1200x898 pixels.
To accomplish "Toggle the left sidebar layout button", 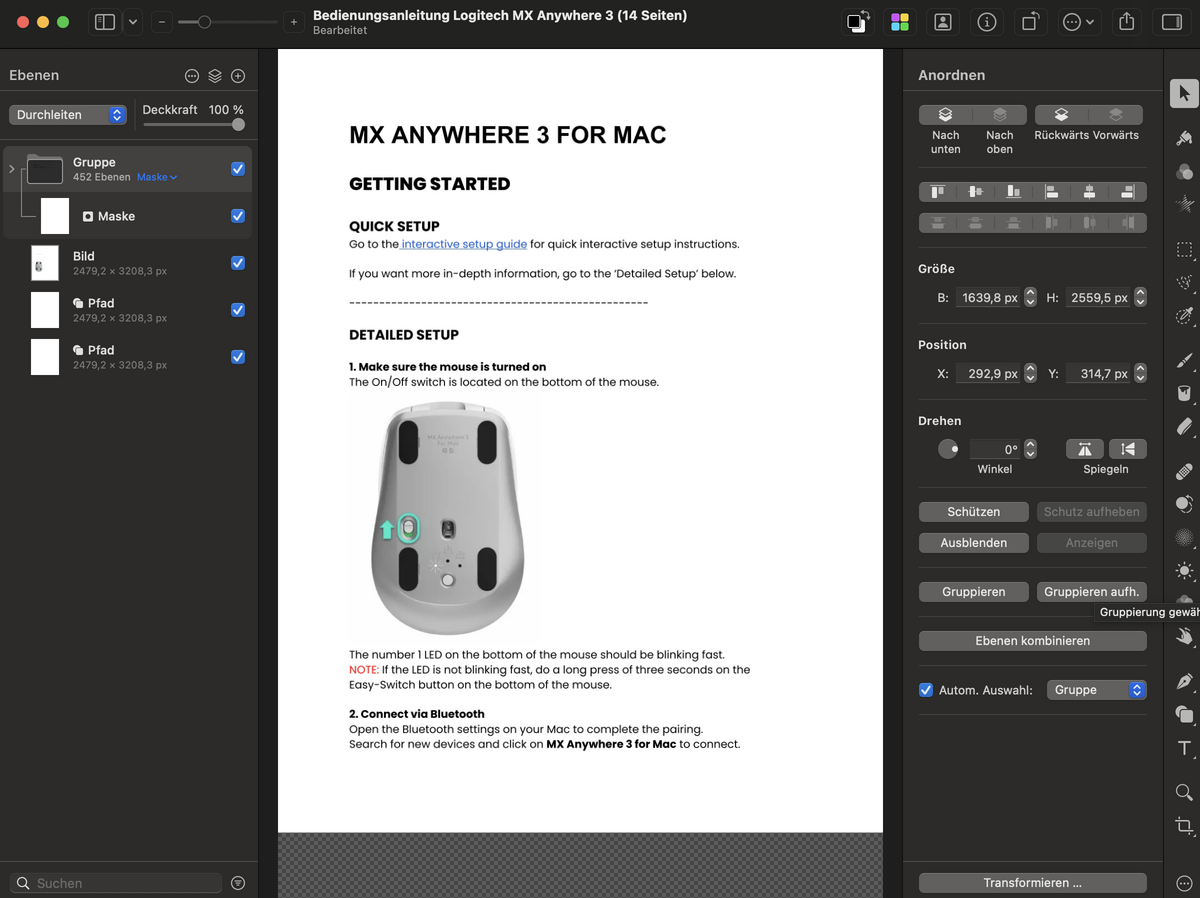I will pos(105,22).
